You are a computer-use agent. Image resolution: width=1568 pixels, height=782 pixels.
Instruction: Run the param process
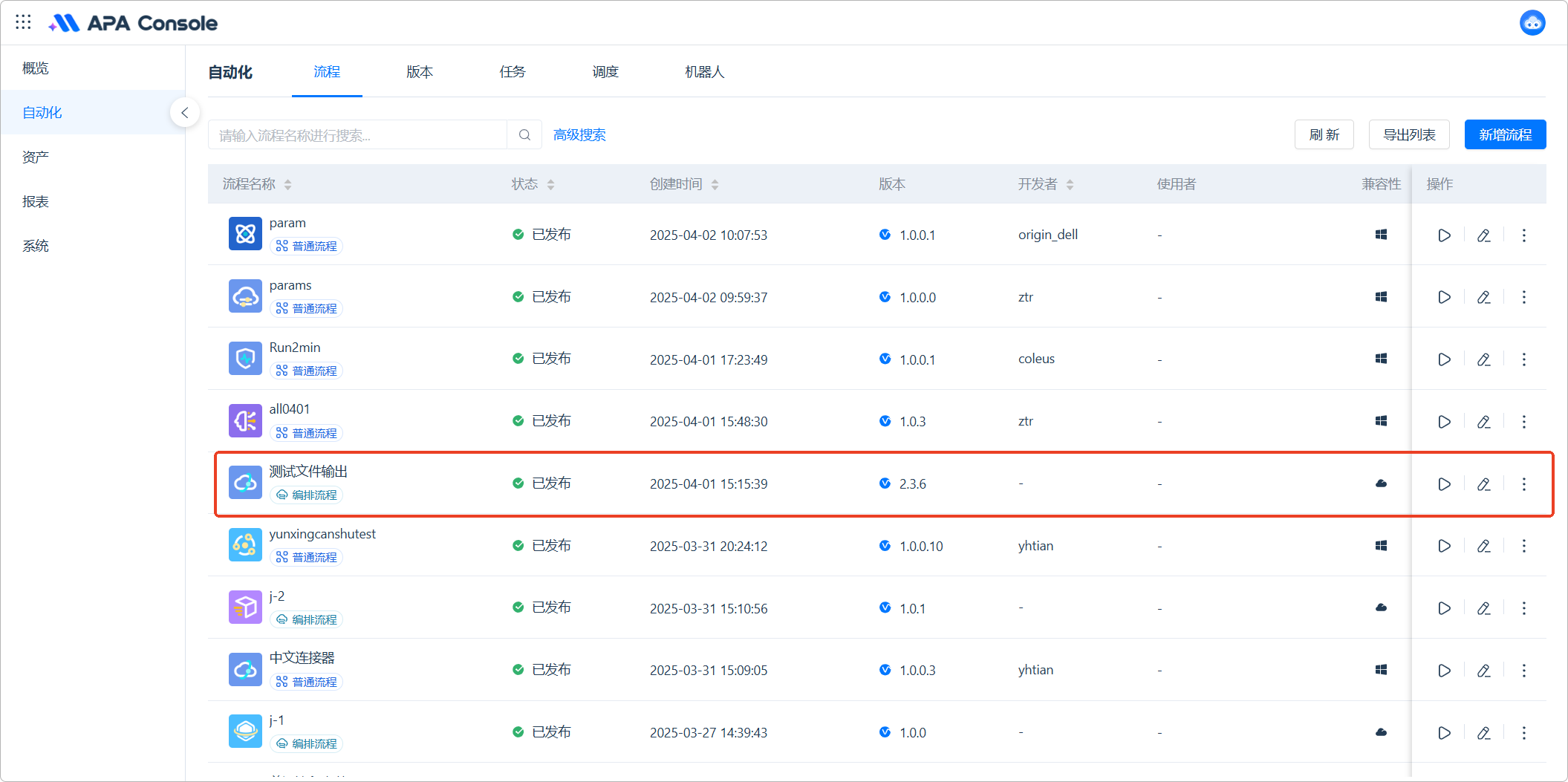click(x=1444, y=235)
